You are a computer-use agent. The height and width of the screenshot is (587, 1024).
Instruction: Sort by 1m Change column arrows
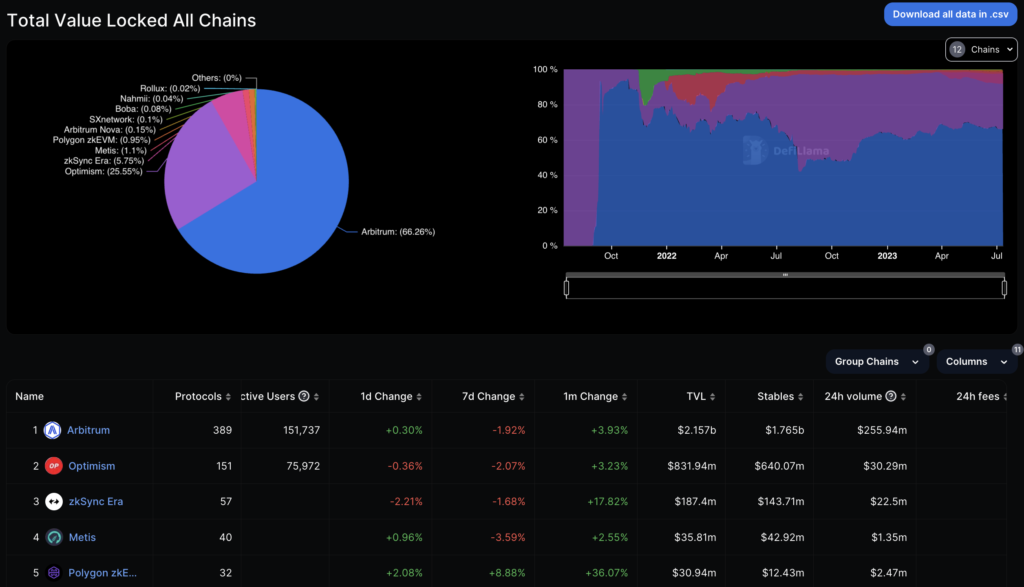pos(624,397)
